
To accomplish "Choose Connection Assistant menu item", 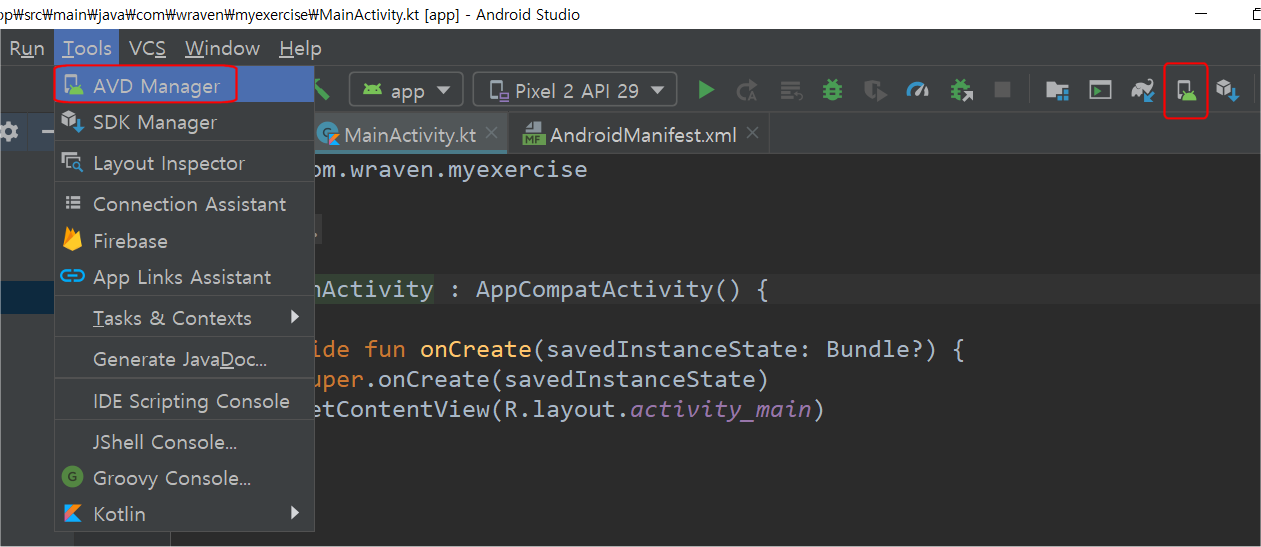I will (184, 204).
